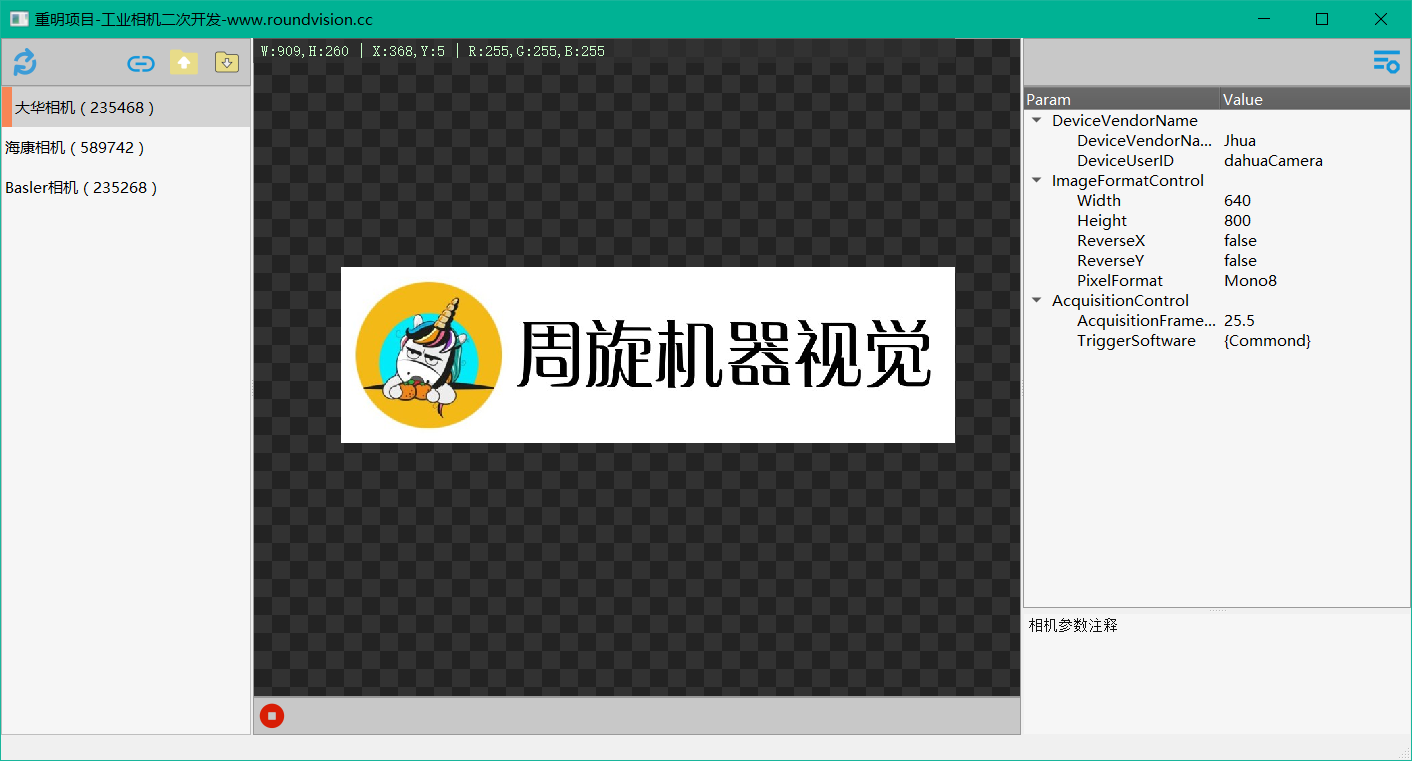Toggle ReverseX from false
The height and width of the screenshot is (761, 1412).
(x=1240, y=240)
